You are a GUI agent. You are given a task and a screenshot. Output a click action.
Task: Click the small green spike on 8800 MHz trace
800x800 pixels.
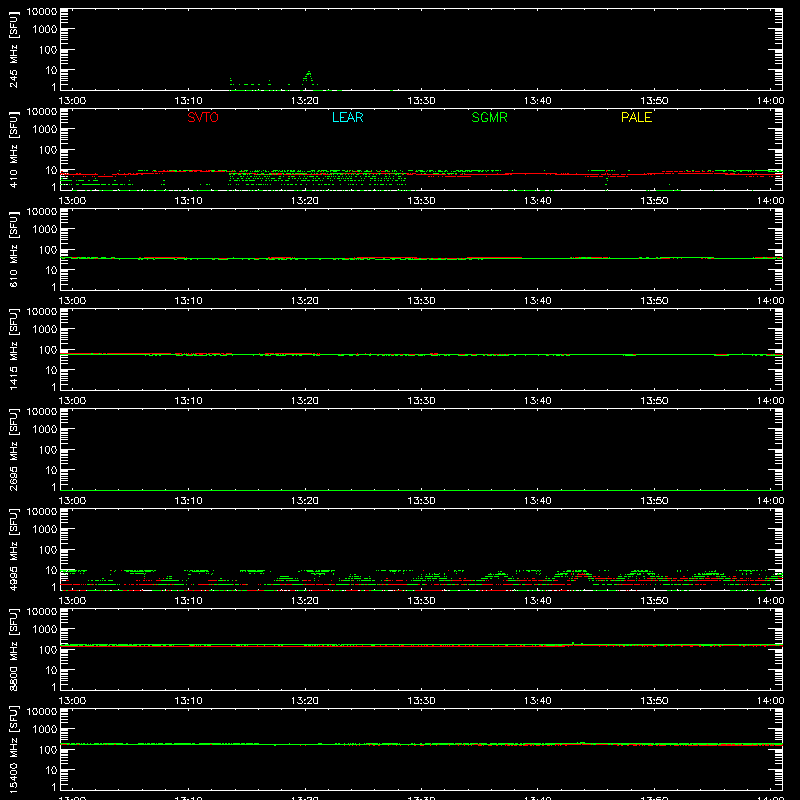573,643
